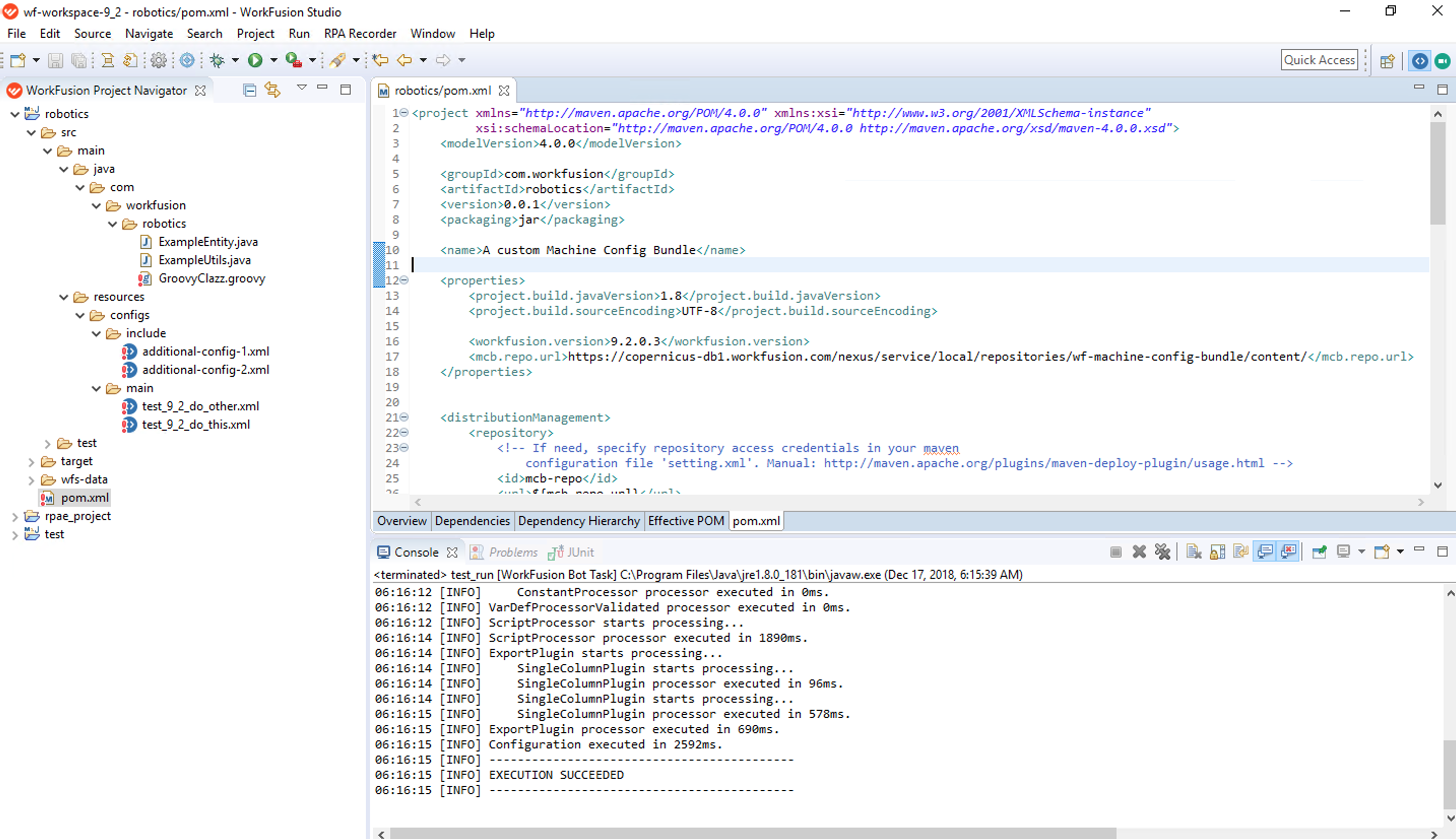This screenshot has height=839, width=1456.
Task: Go to Last Edit Location icon
Action: pyautogui.click(x=380, y=60)
